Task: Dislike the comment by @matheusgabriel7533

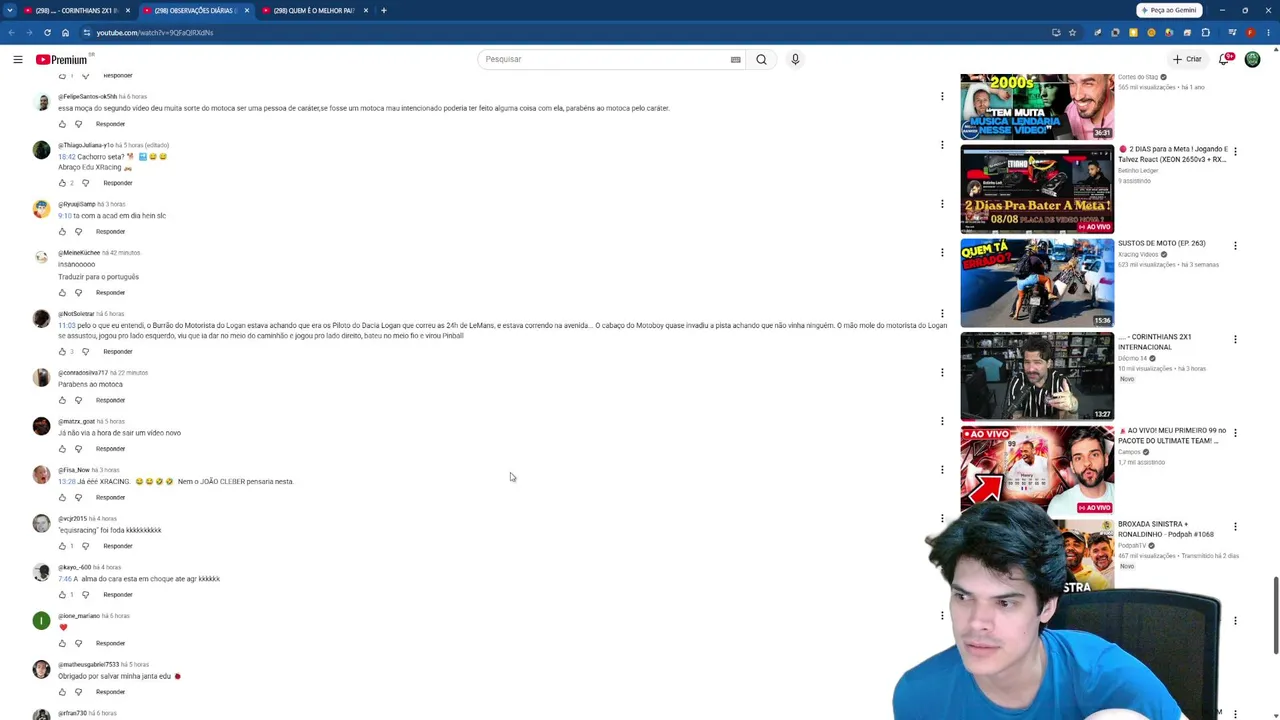Action: (78, 692)
